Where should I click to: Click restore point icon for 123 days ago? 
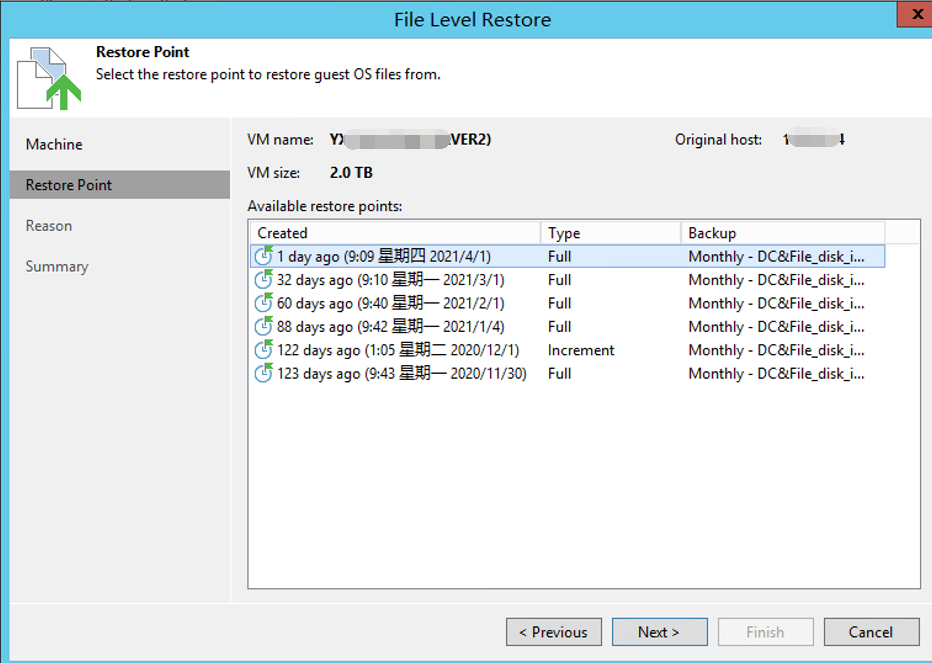click(x=264, y=374)
